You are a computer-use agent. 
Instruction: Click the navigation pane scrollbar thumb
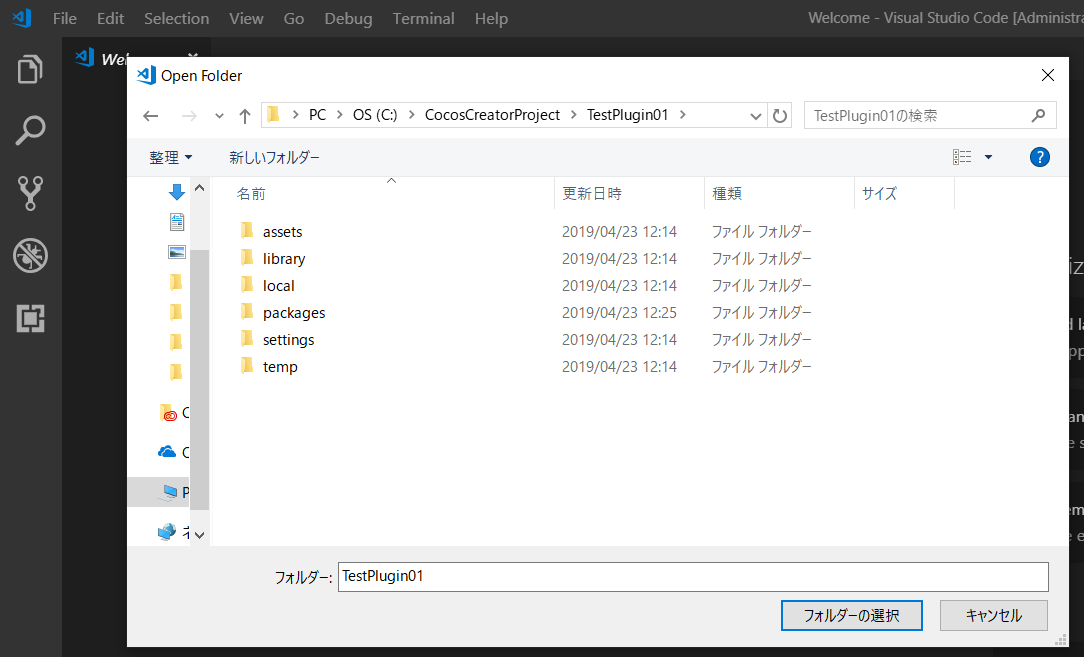pyautogui.click(x=199, y=379)
